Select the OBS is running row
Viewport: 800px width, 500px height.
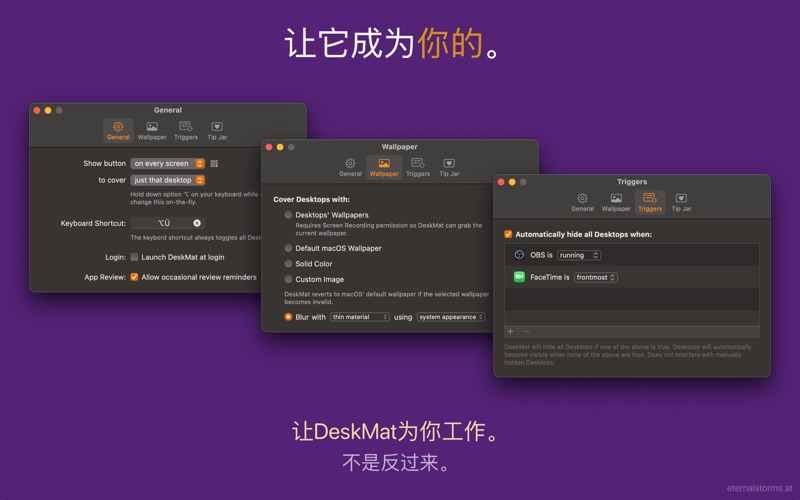coord(632,255)
